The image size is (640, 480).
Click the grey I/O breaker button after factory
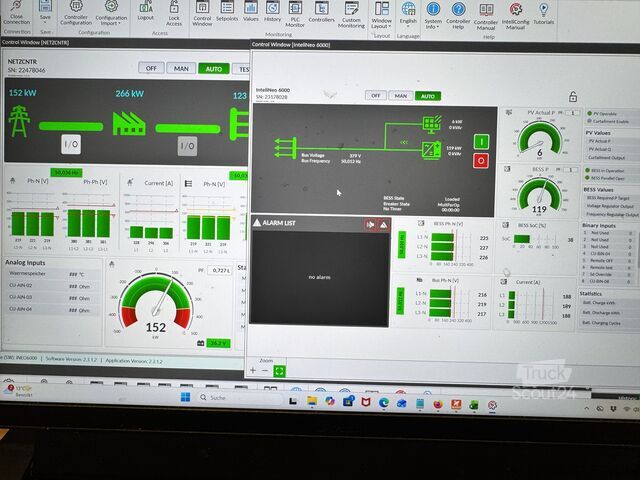187,146
